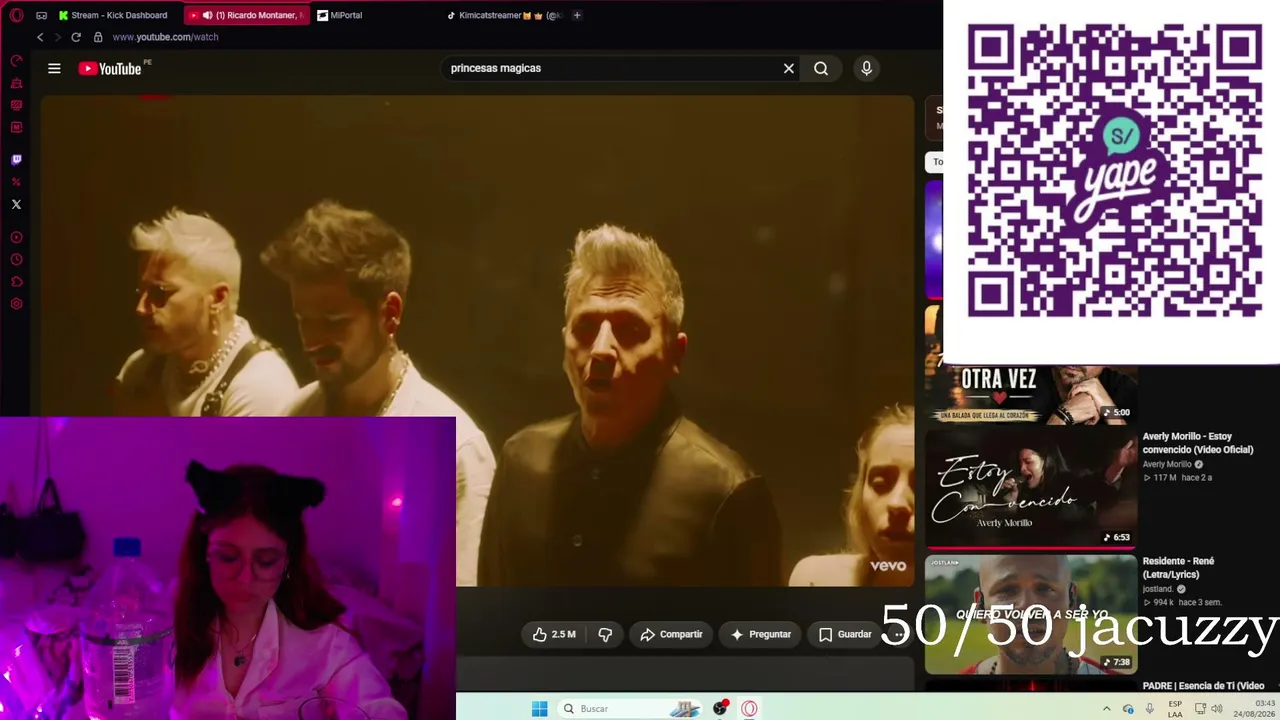
Task: Run search with the magnifier button
Action: coord(821,68)
